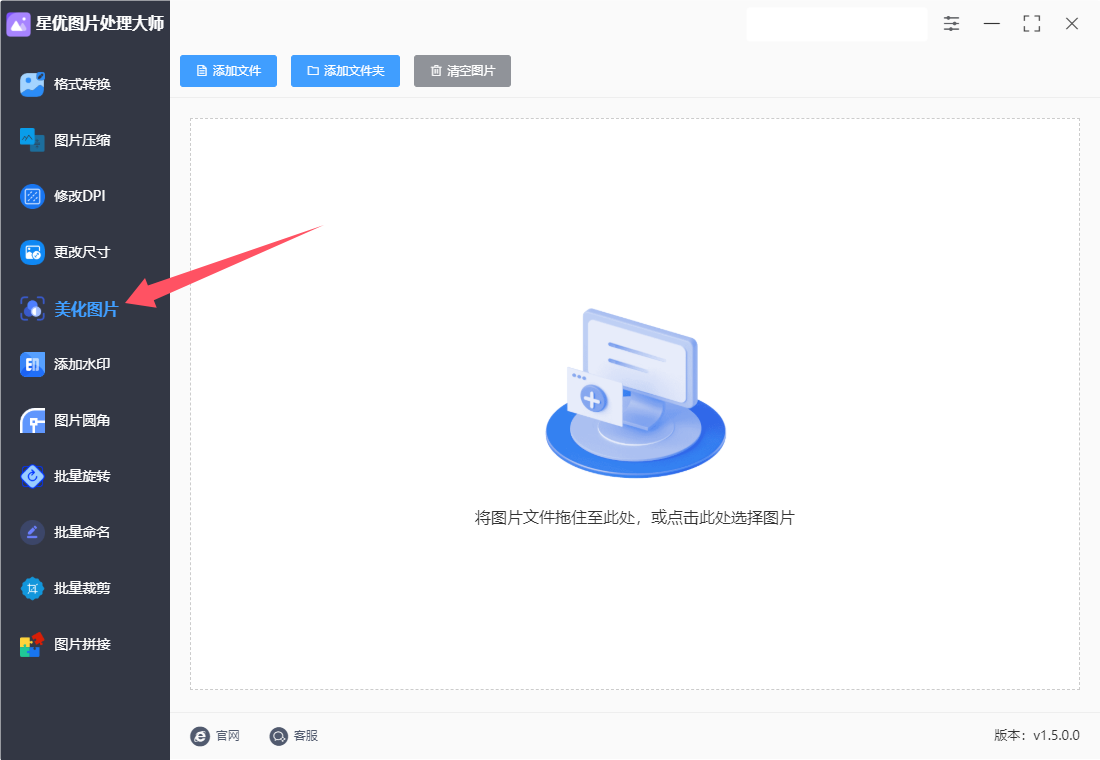
Task: Select the 美化图片 menu label
Action: [x=86, y=309]
